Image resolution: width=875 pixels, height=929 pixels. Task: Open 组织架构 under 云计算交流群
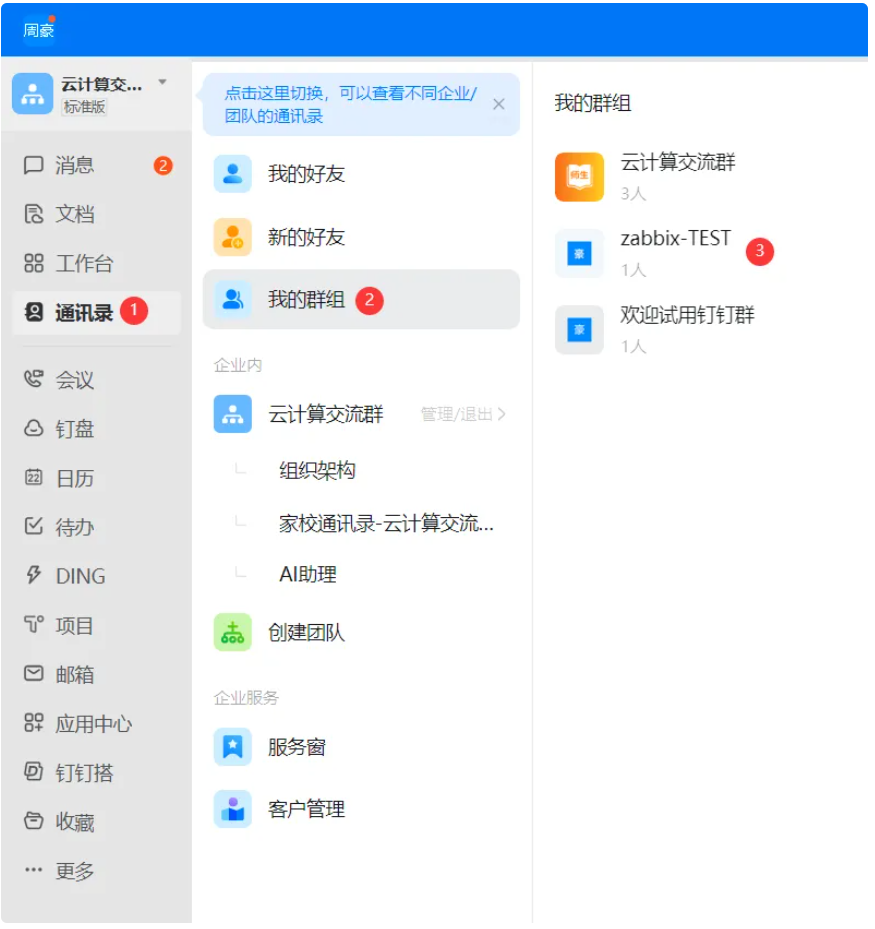coord(317,471)
